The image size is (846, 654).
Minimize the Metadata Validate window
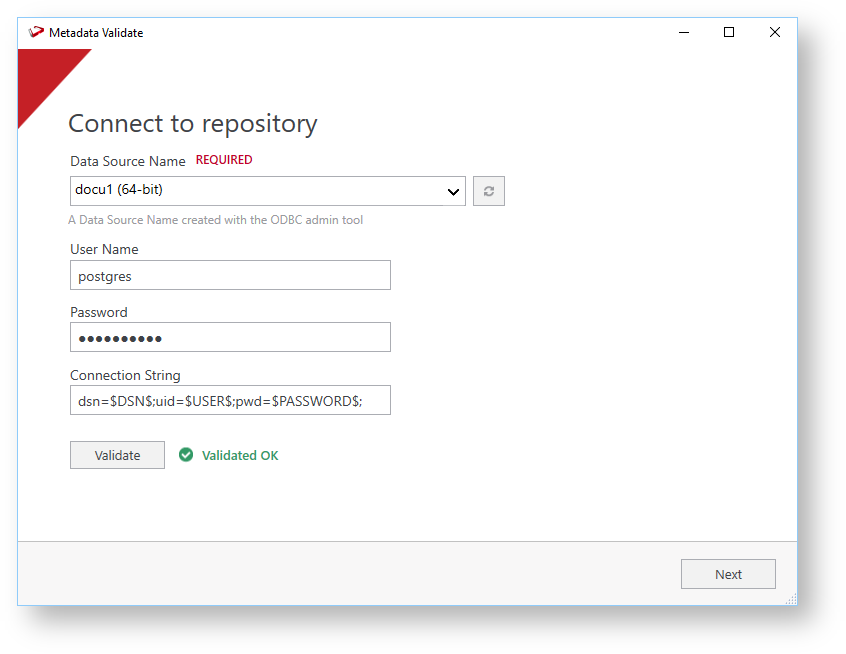pos(684,33)
